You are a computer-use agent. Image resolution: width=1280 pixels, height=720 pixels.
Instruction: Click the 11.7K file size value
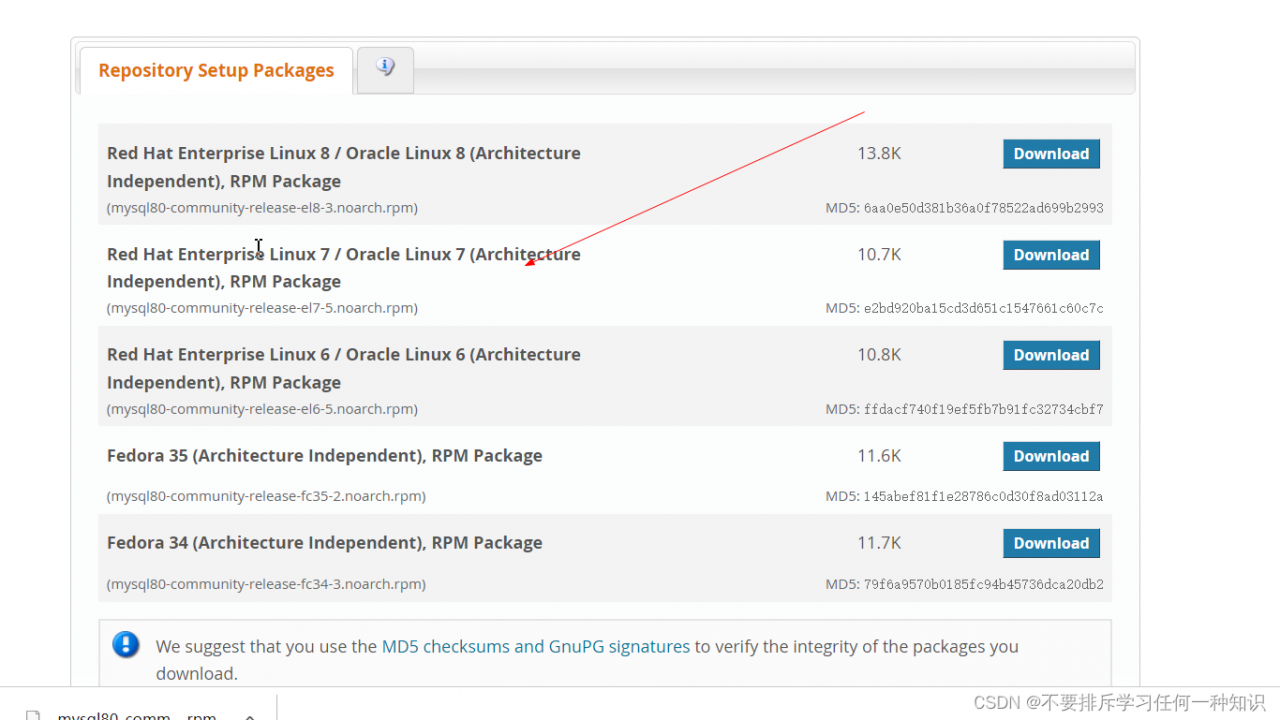coord(879,543)
